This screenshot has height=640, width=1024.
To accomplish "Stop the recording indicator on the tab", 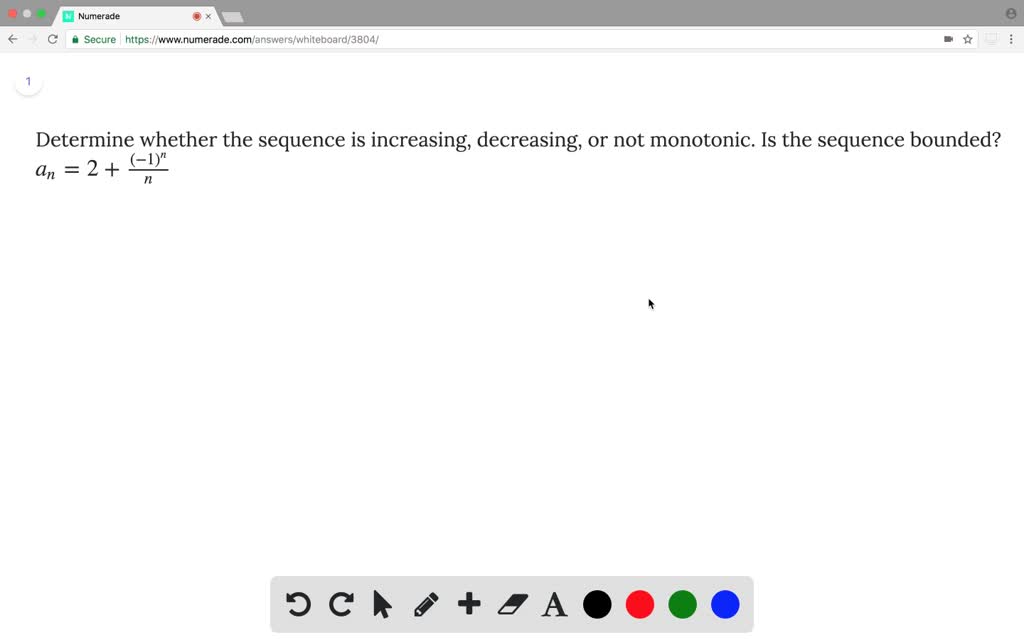I will coord(197,16).
